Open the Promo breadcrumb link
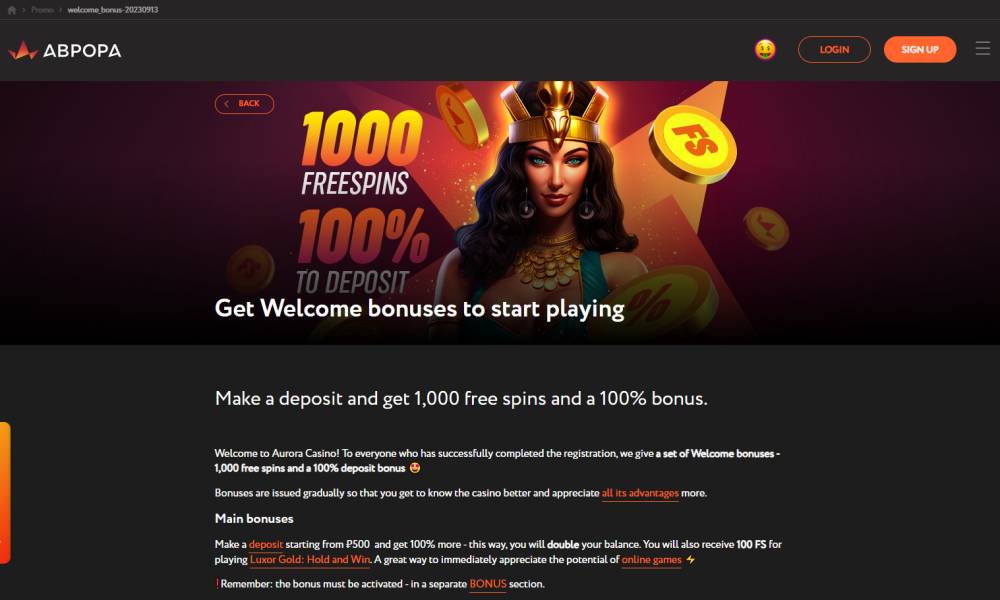This screenshot has height=600, width=1000. pyautogui.click(x=42, y=10)
